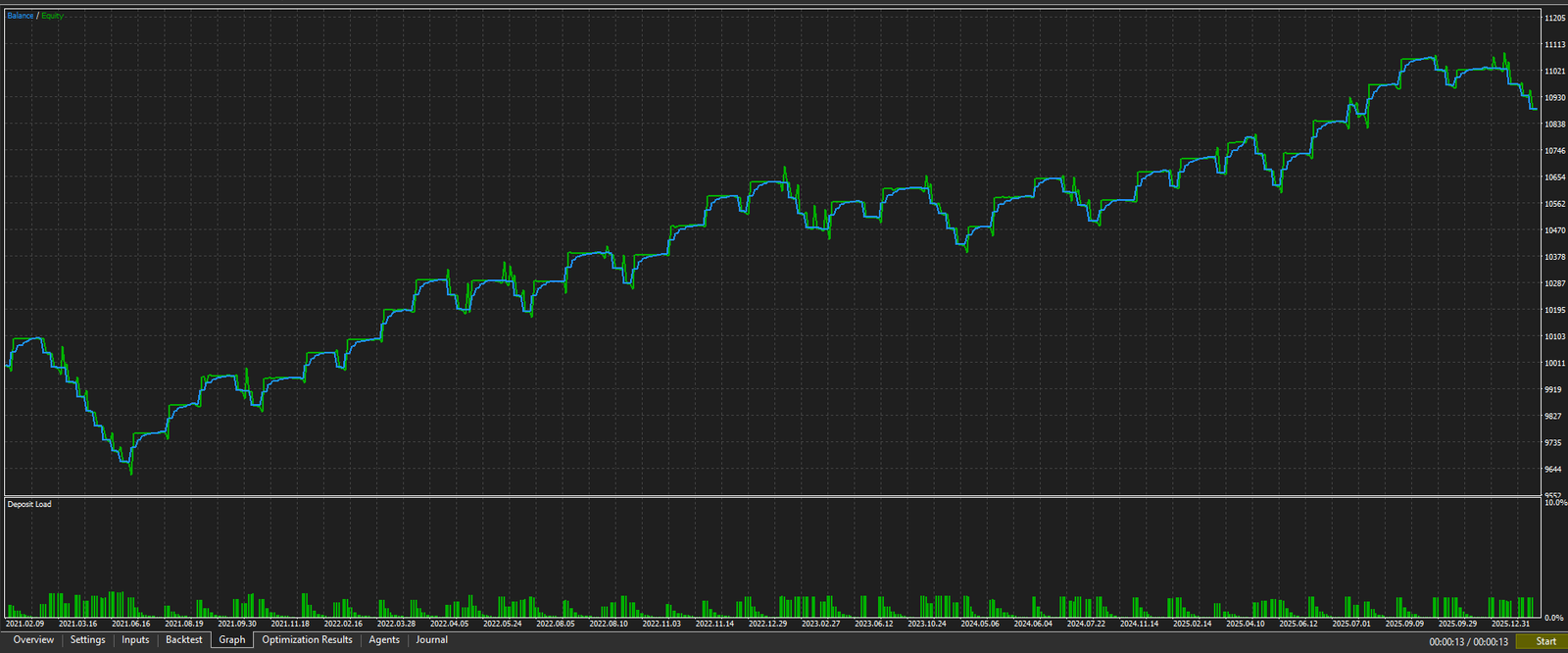Click the 9919 price axis value
This screenshot has height=653, width=1568.
coord(1552,389)
